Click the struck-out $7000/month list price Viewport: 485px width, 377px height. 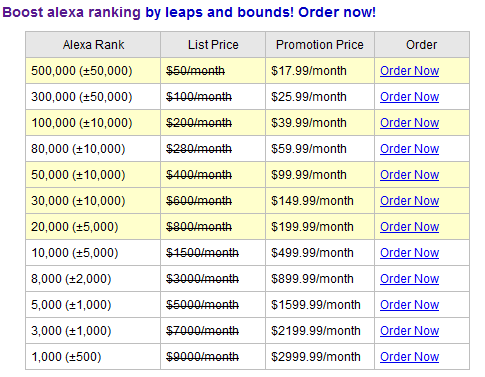[x=202, y=331]
